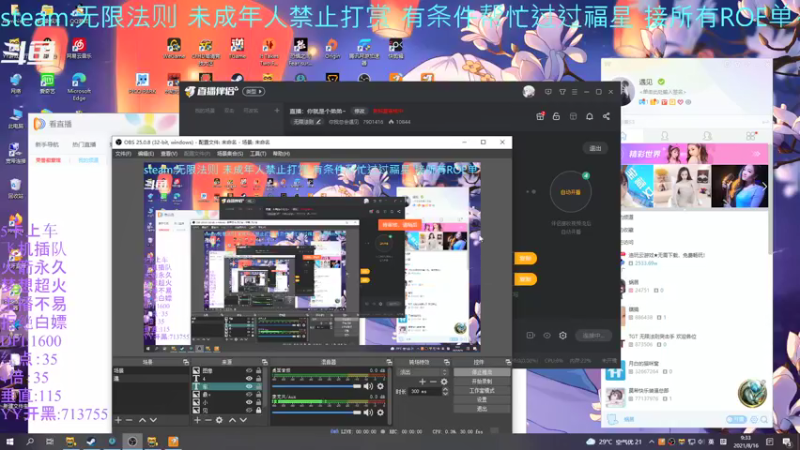Switch the 竖屏 mode selector in 直播伴侣
The image size is (800, 450).
[254, 91]
